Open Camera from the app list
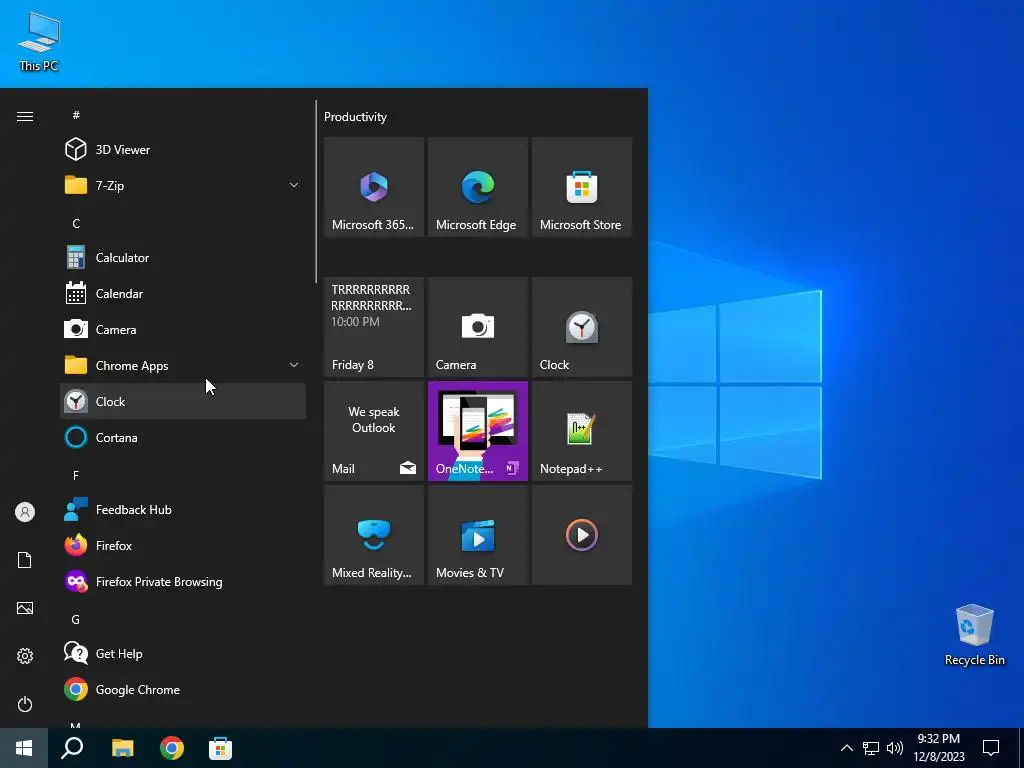This screenshot has height=768, width=1024. [x=183, y=329]
